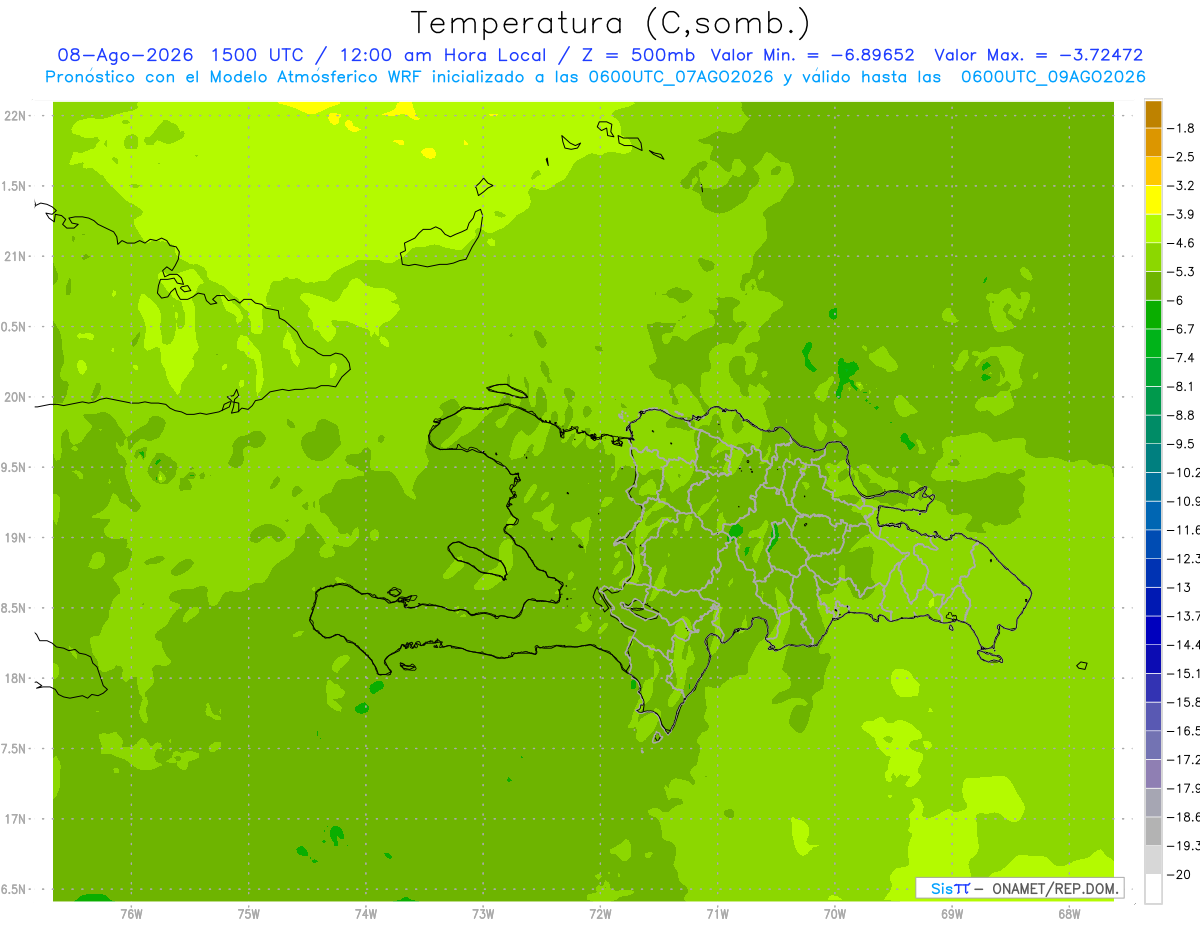Click the -3.2 colorbar value
This screenshot has width=1200, height=927.
pyautogui.click(x=1182, y=185)
